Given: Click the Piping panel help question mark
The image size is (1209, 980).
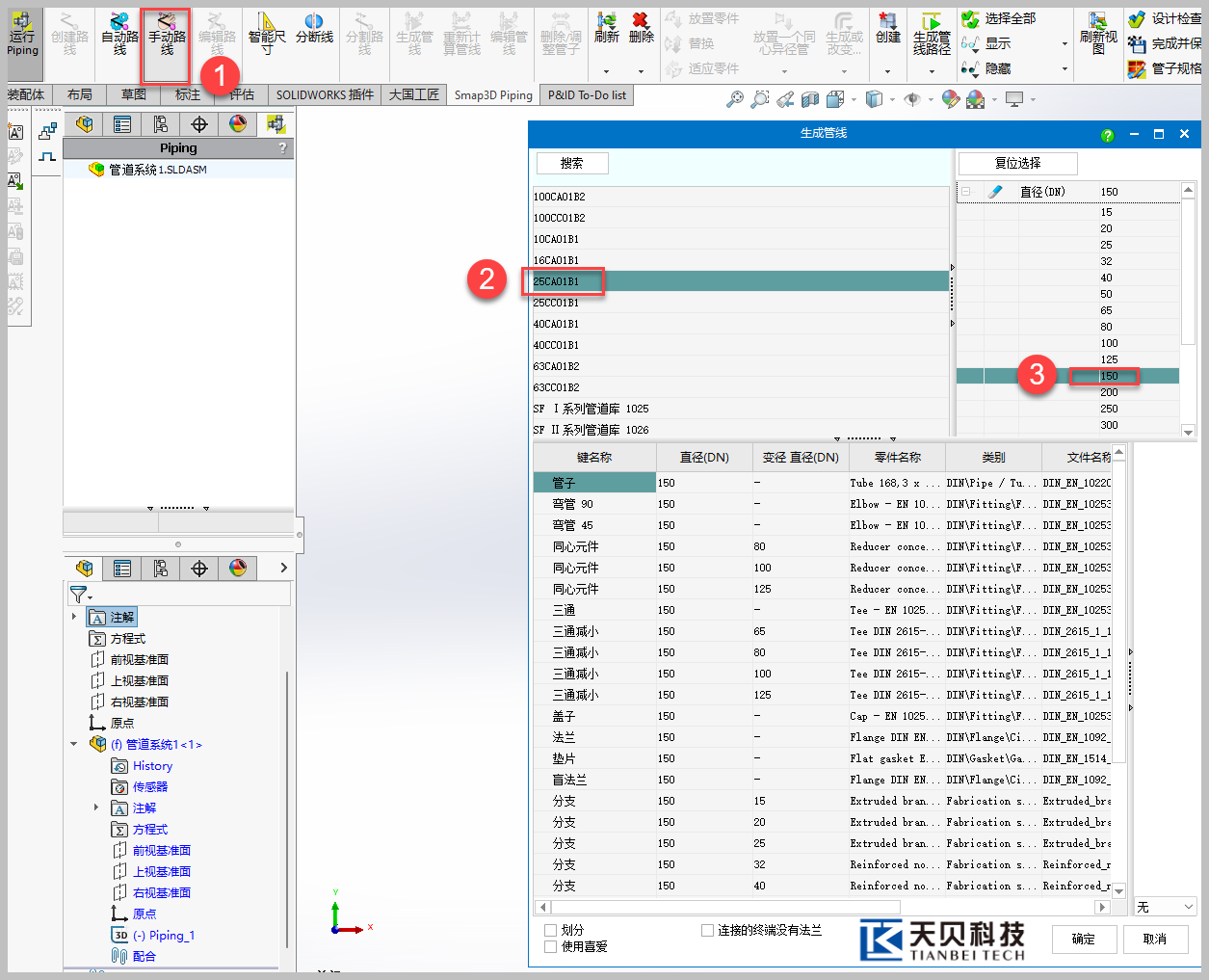Looking at the screenshot, I should pos(282,148).
